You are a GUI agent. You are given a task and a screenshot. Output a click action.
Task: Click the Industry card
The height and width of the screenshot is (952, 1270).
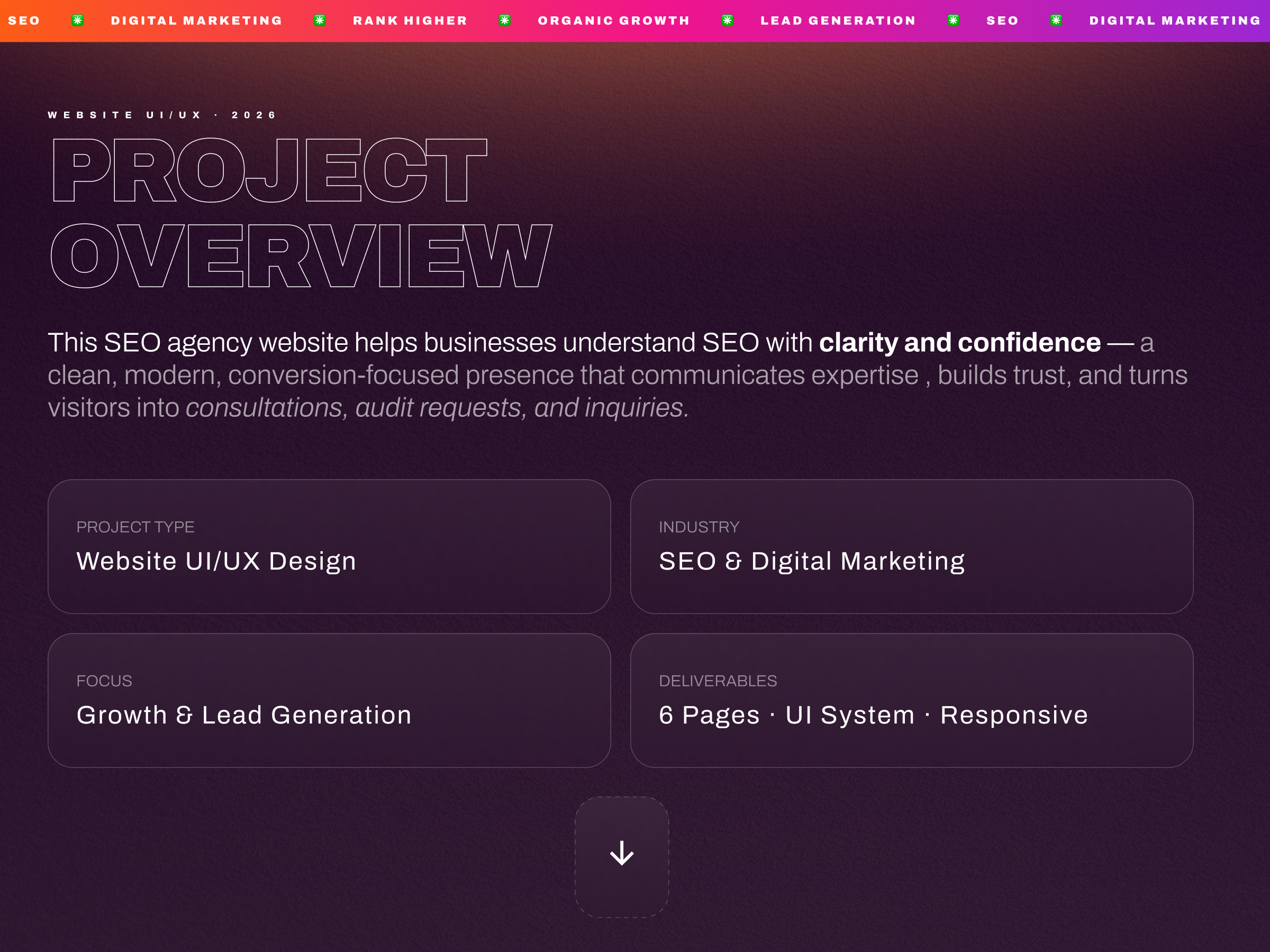[x=912, y=546]
